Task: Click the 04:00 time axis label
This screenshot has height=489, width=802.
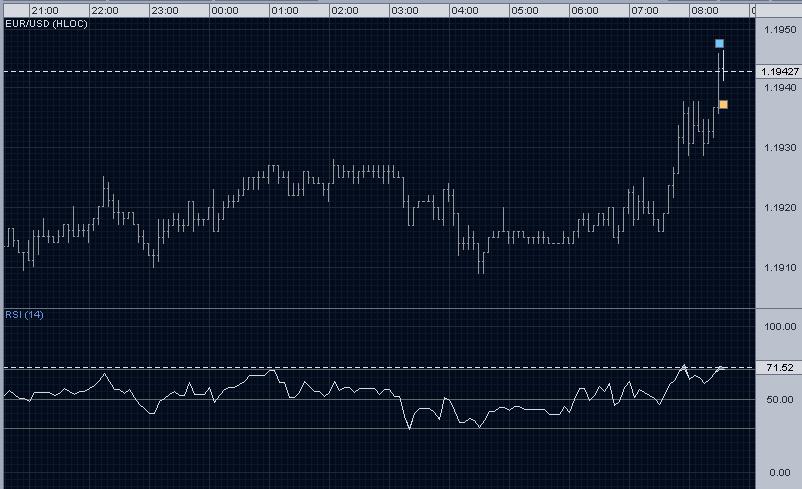Action: (464, 10)
